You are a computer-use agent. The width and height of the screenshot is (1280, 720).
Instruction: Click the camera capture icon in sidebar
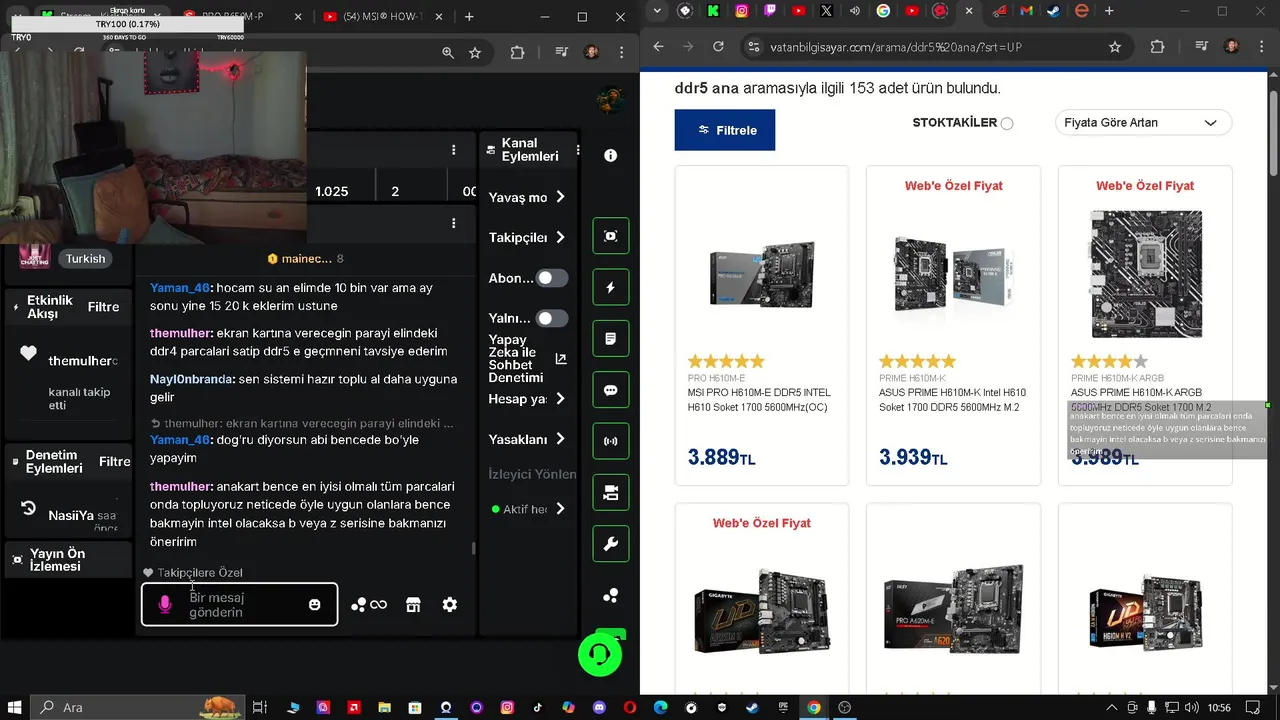(611, 236)
